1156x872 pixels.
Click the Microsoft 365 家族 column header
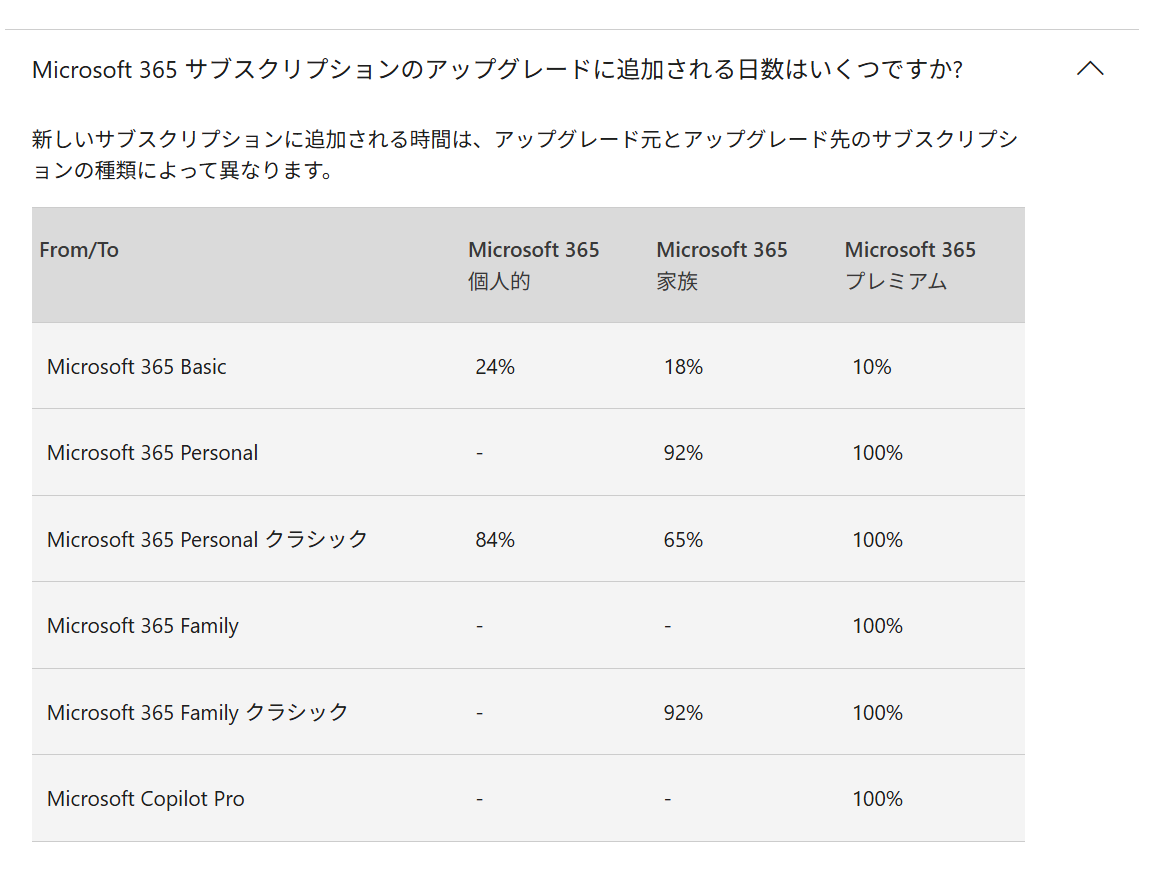pyautogui.click(x=722, y=265)
